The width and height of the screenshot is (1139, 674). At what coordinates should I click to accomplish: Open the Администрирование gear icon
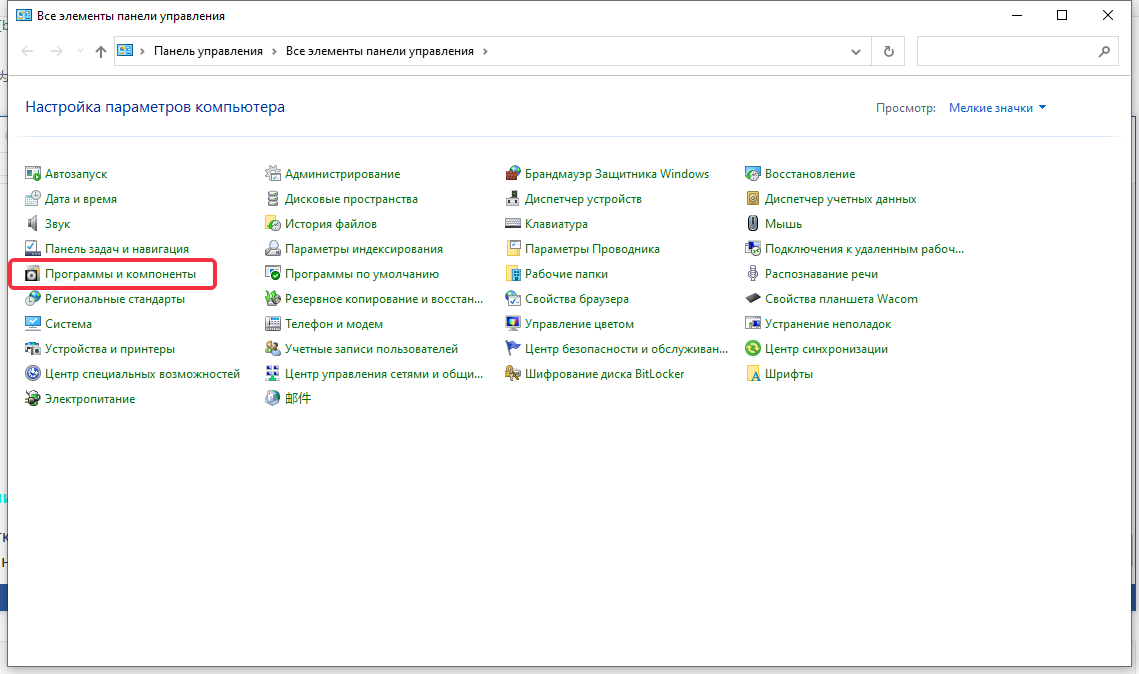(x=272, y=174)
